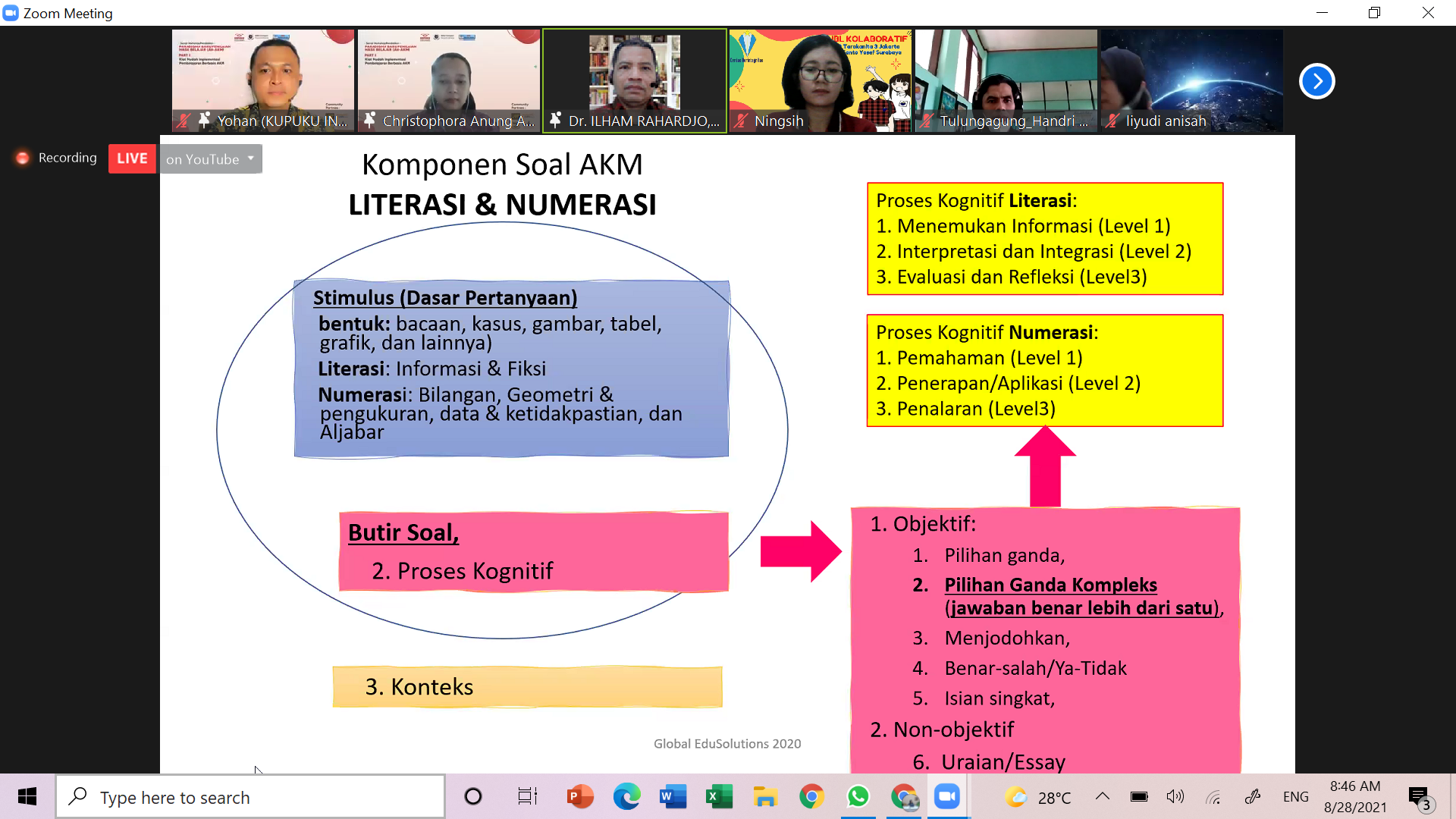Click the pen workspace tray icon
The image size is (1456, 819).
1253,796
